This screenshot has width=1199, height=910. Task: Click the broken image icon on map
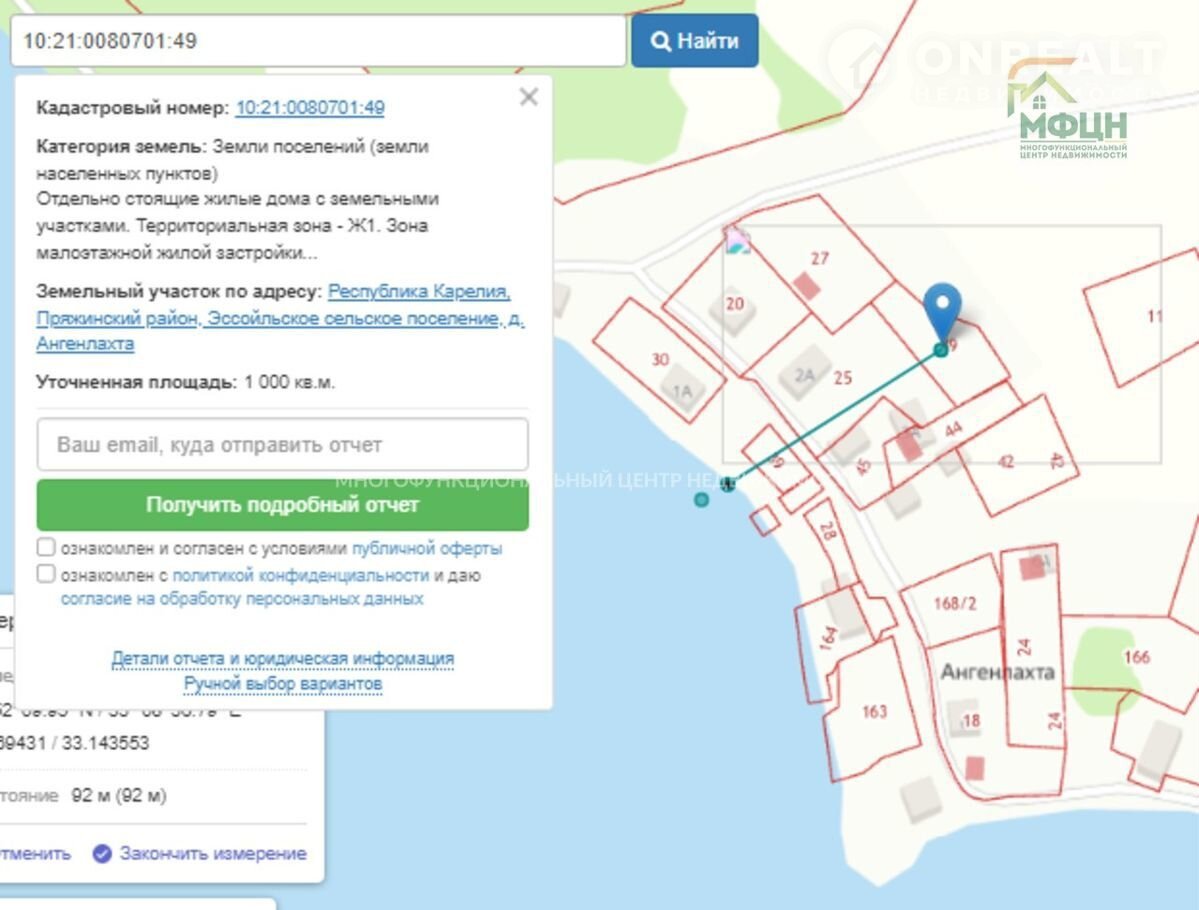tap(737, 240)
